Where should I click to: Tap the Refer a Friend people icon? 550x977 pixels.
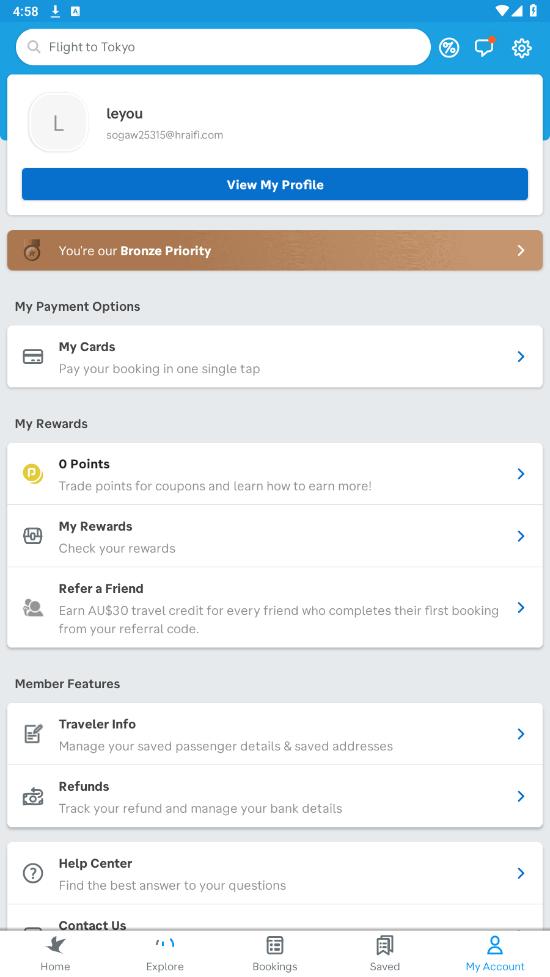(x=32, y=608)
